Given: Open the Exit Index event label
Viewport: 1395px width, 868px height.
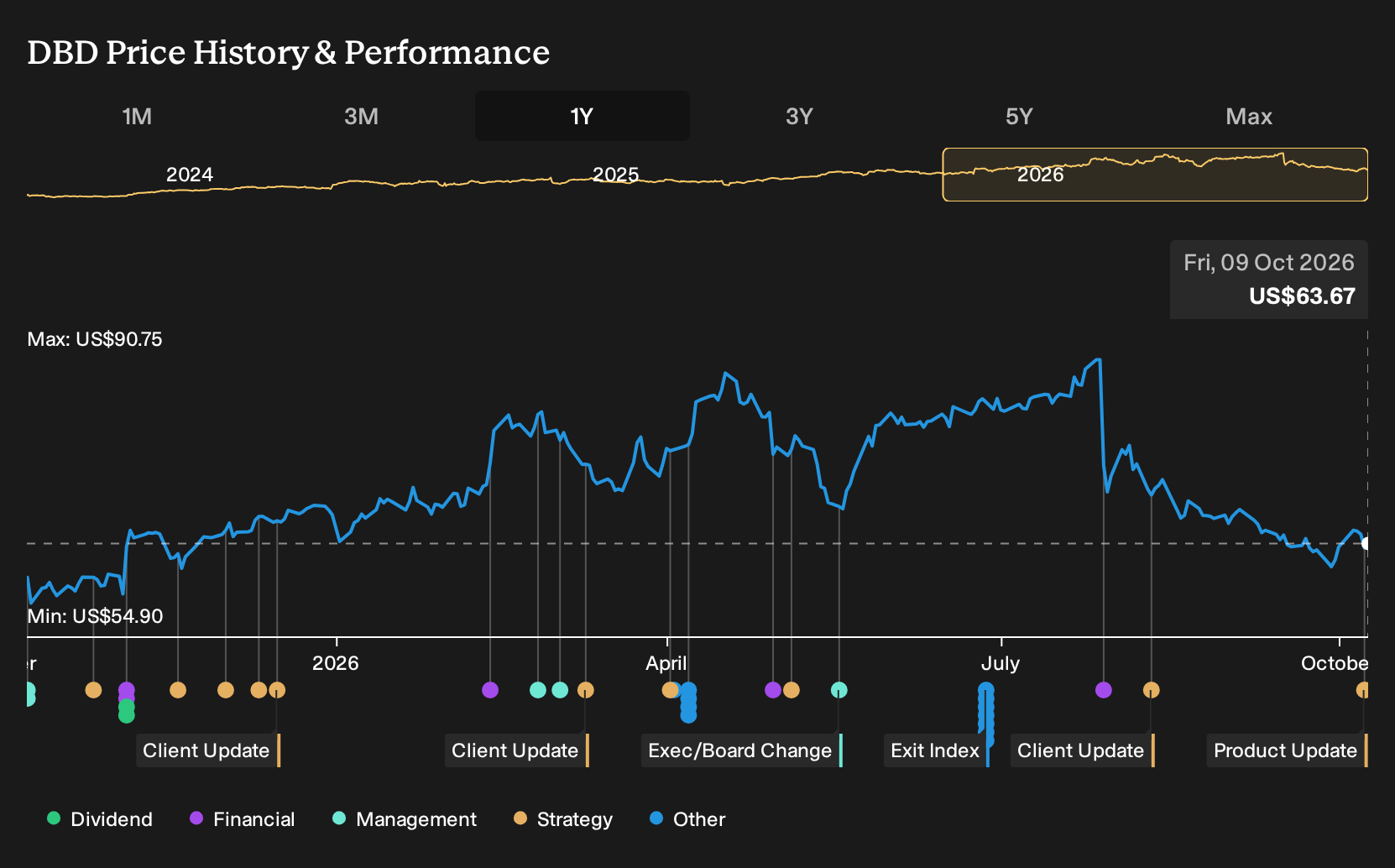Looking at the screenshot, I should coord(937,750).
